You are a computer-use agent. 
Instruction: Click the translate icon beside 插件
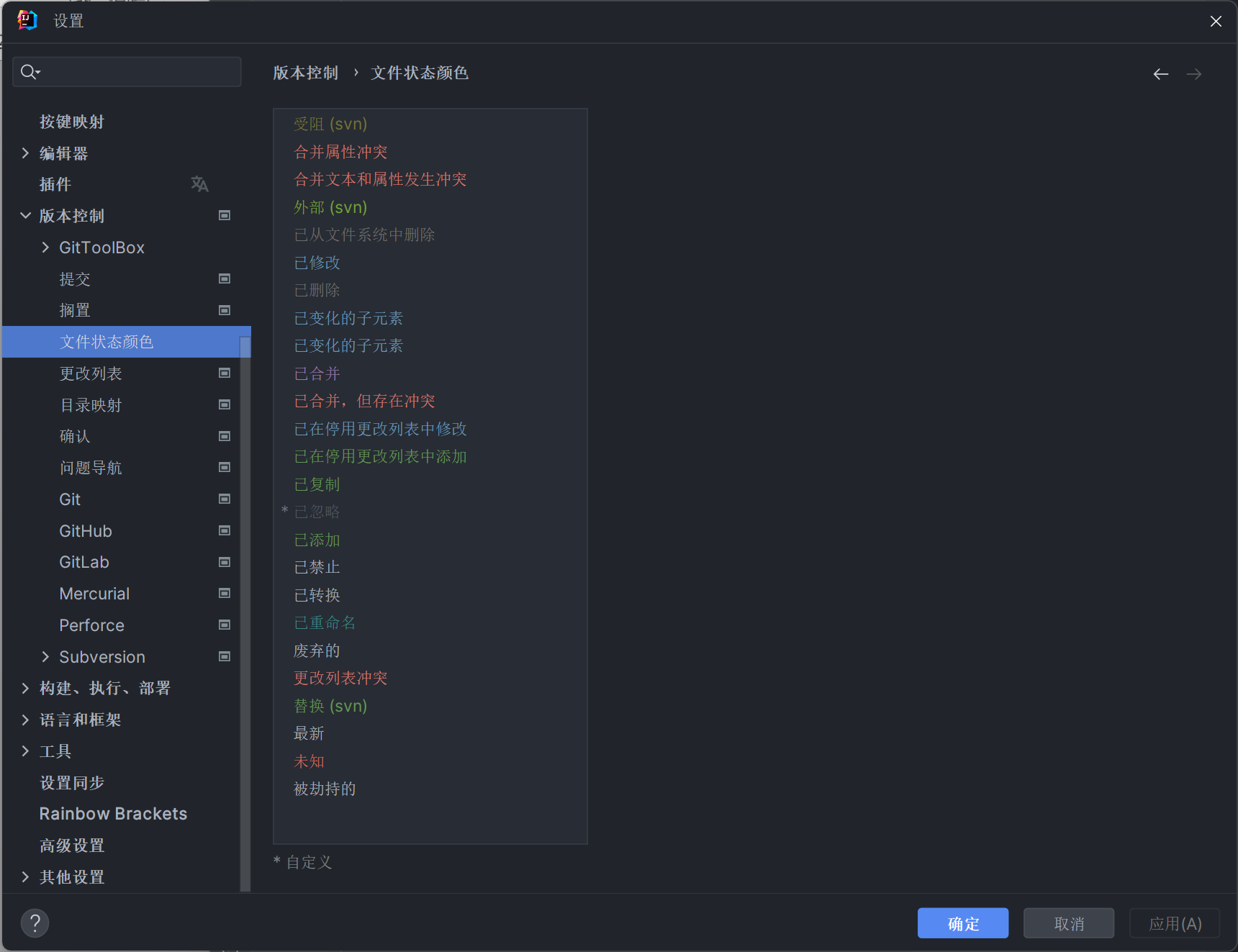199,184
